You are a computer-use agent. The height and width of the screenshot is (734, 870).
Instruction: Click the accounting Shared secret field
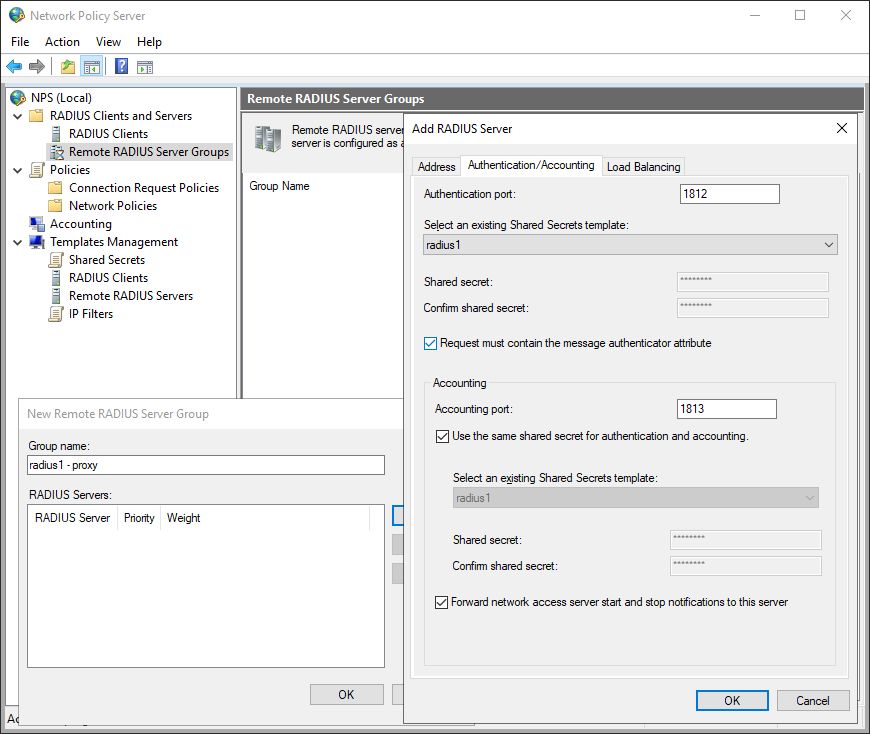tap(746, 540)
